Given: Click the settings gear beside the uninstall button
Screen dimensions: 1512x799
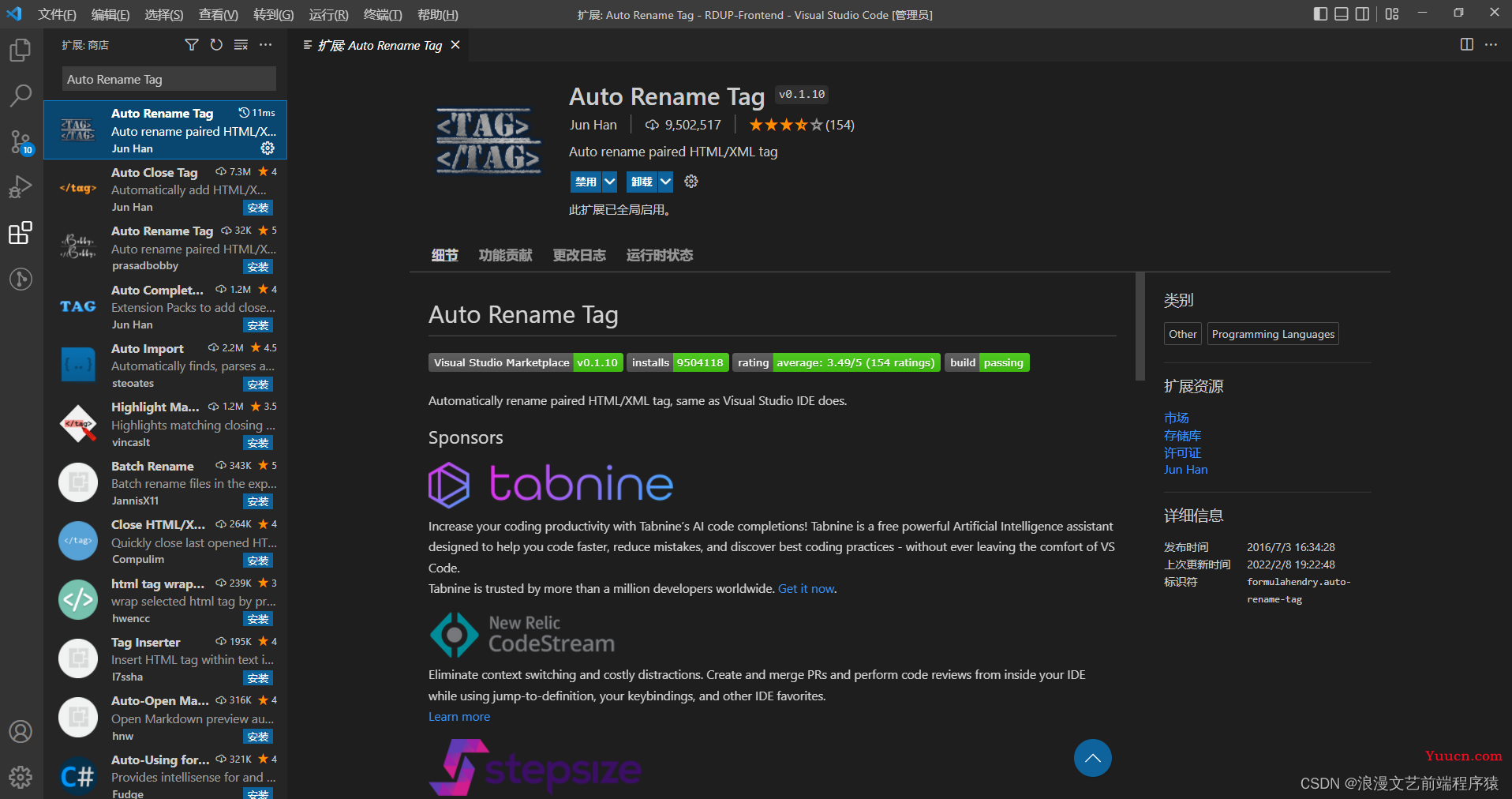Looking at the screenshot, I should click(691, 182).
